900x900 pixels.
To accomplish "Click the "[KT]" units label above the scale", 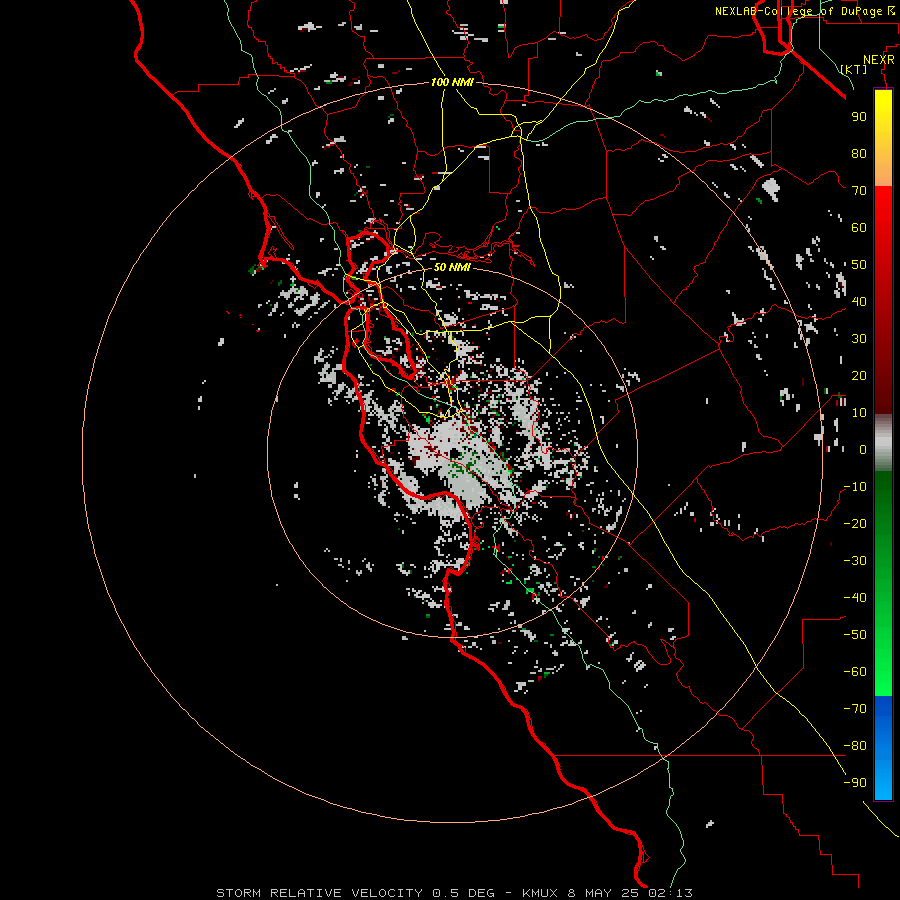I will pyautogui.click(x=854, y=69).
